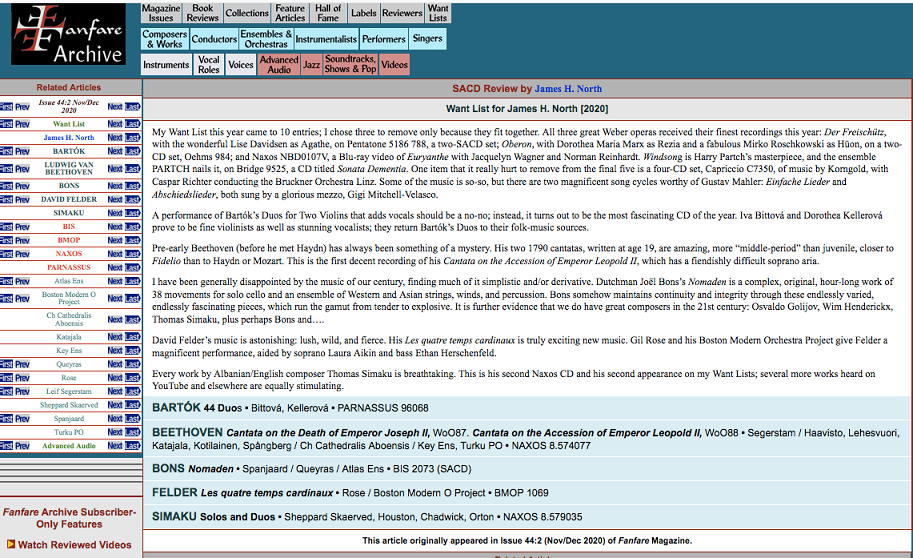Click the Last icon beside Advanced Audio
Screen dimensions: 913x558
point(133,446)
